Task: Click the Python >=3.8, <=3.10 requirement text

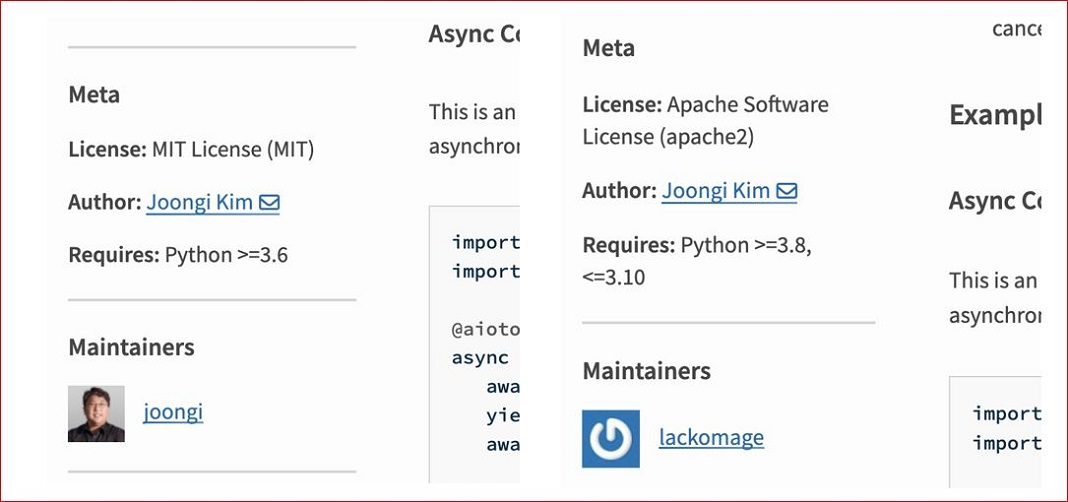Action: tap(697, 262)
